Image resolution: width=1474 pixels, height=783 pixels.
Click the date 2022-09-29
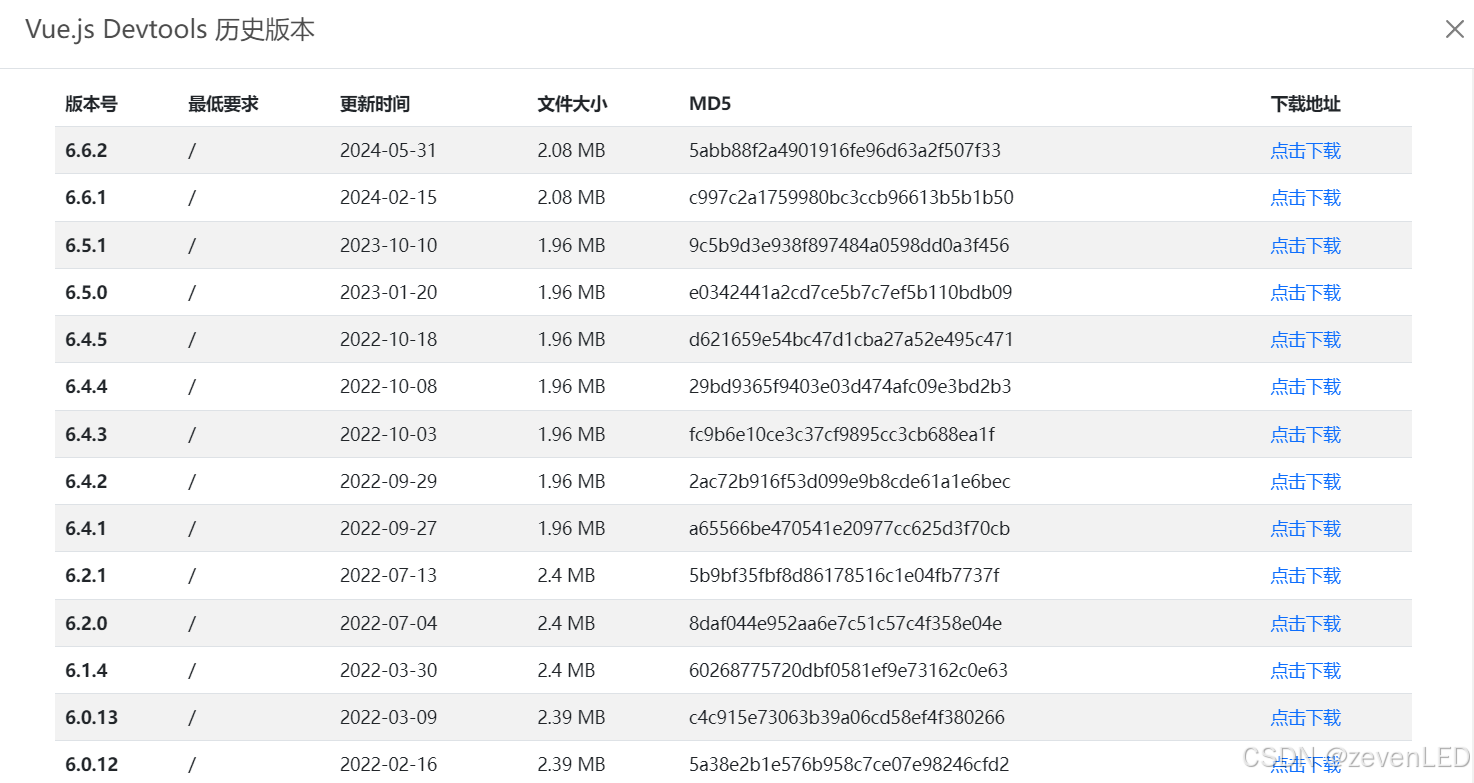[388, 482]
